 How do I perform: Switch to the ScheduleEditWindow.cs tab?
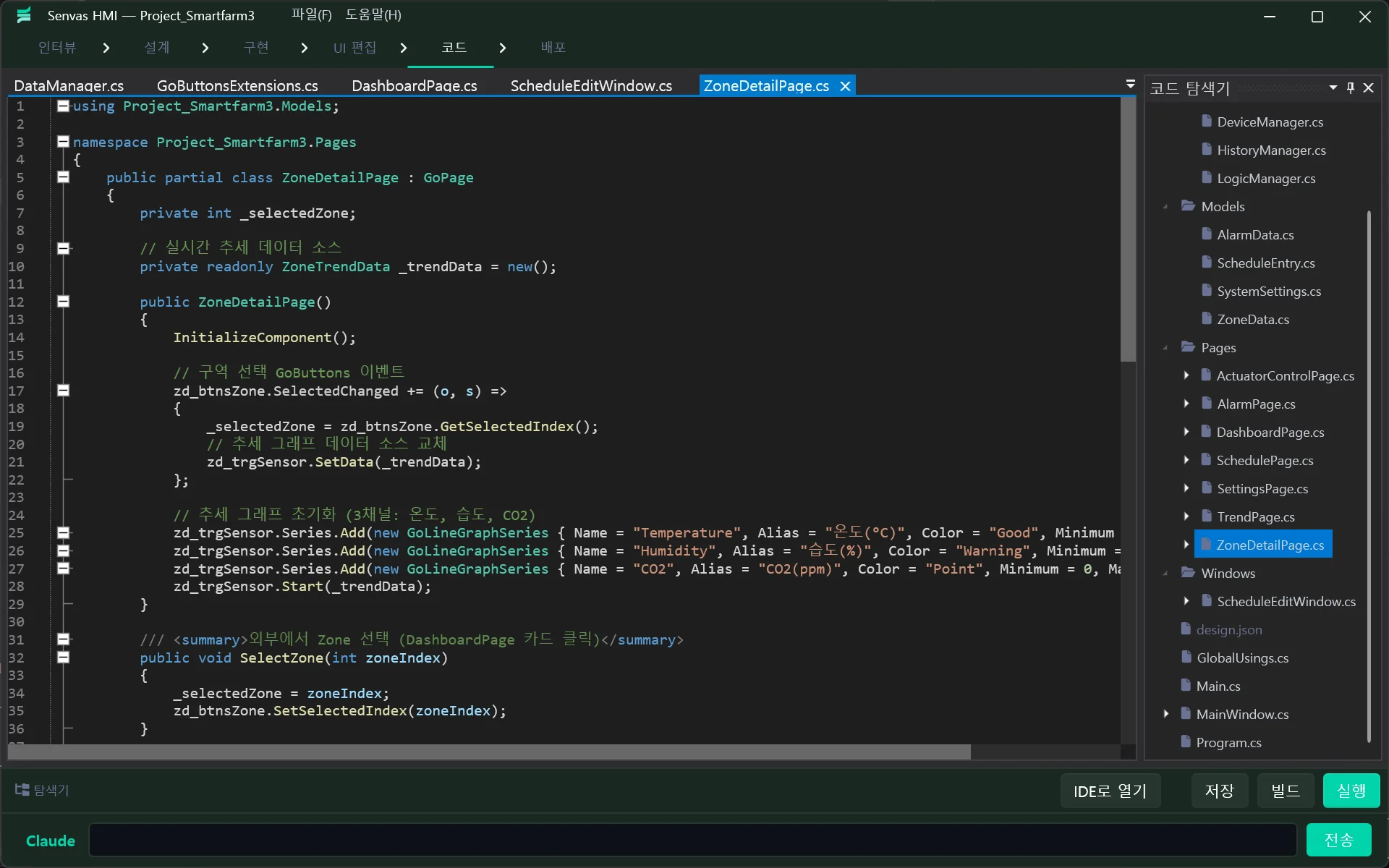(x=591, y=85)
